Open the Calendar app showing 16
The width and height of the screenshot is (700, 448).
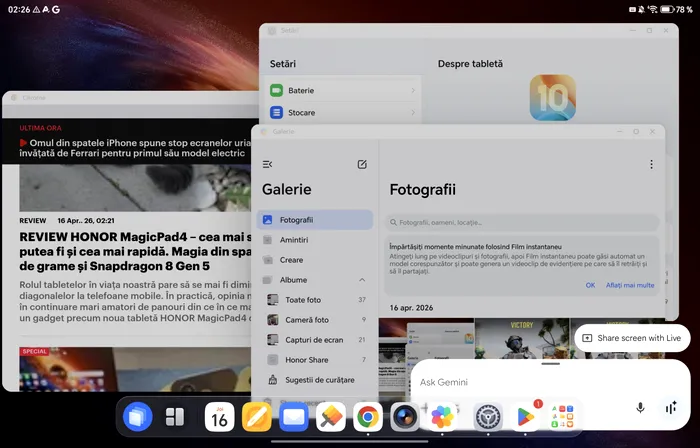click(219, 417)
